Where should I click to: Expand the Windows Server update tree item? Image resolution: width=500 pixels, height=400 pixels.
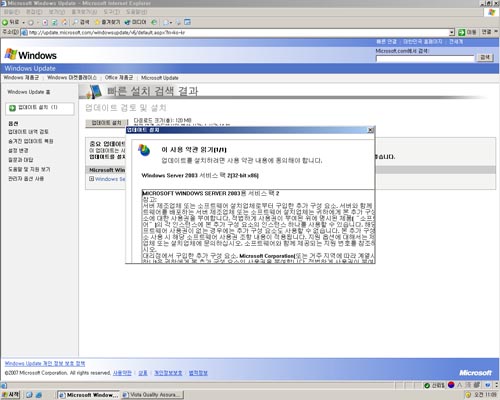[x=91, y=179]
